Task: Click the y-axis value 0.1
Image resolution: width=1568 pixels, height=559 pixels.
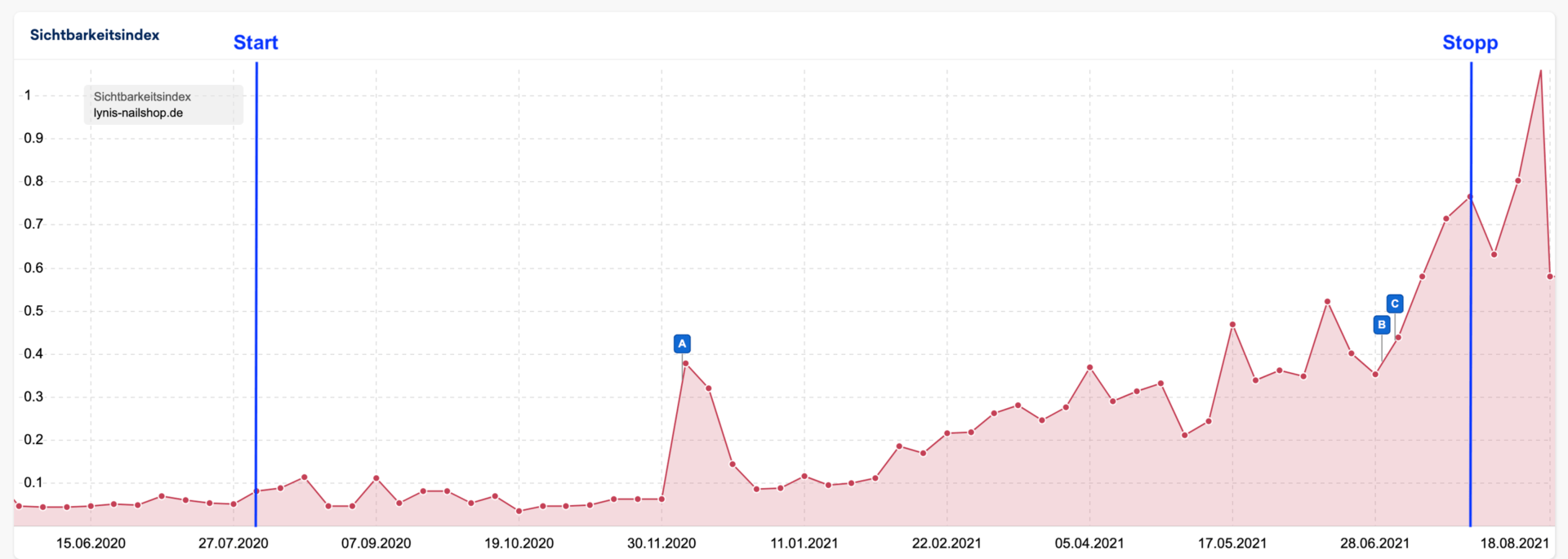Action: 33,483
